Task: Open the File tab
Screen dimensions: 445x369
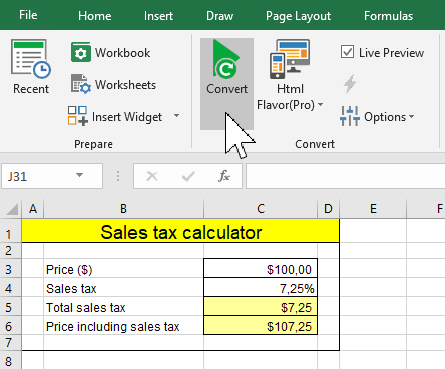Action: click(x=28, y=15)
